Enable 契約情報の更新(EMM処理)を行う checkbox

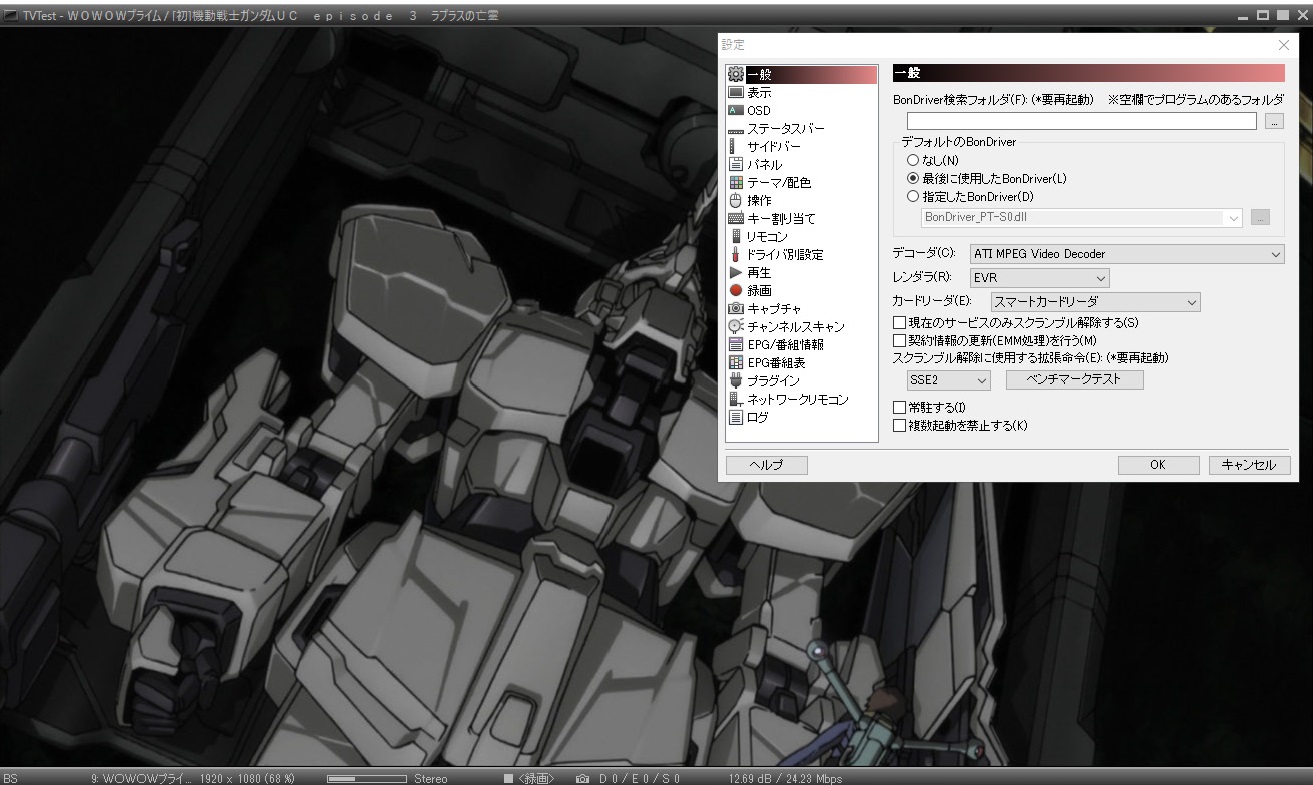point(899,341)
